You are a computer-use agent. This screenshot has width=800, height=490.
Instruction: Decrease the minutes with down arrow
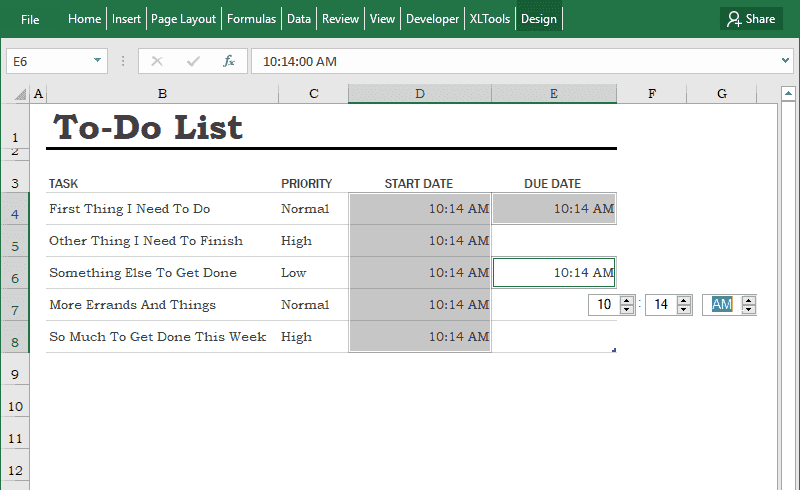coord(684,309)
